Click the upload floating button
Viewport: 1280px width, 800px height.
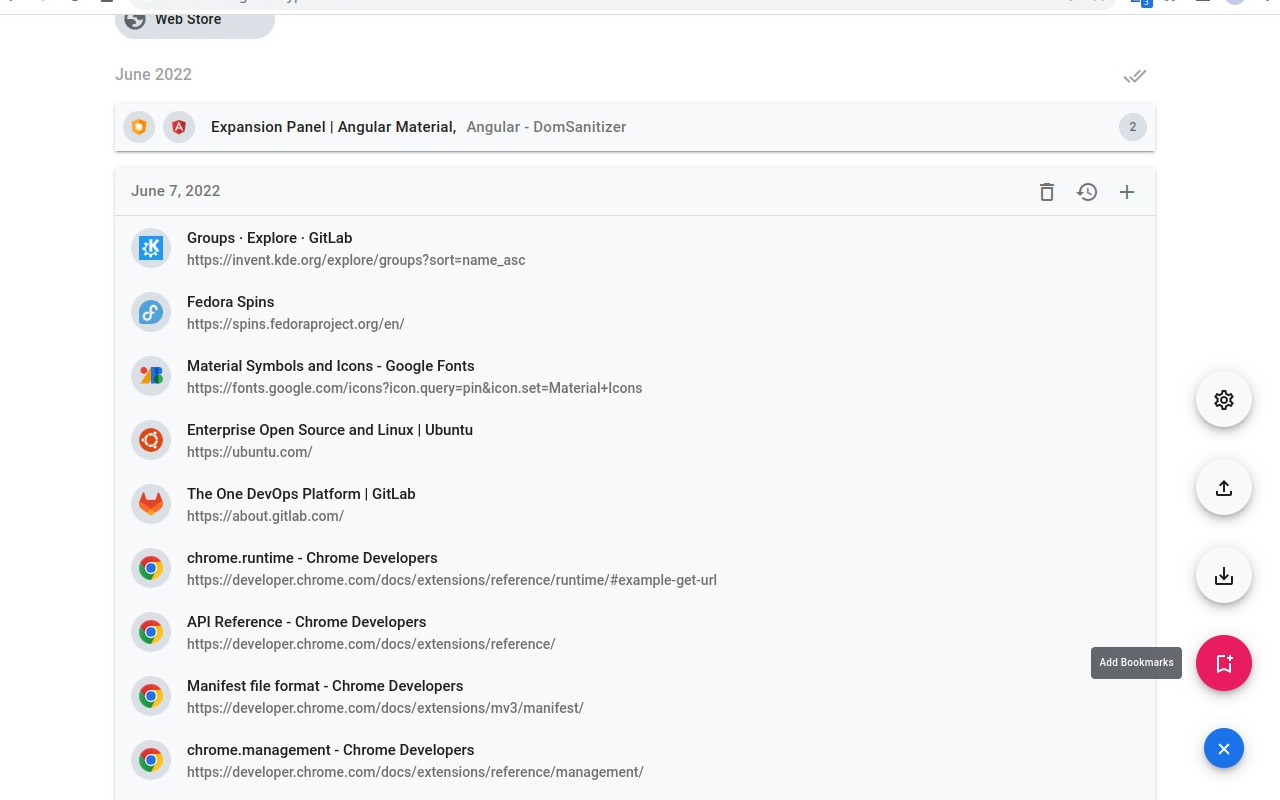(1224, 488)
